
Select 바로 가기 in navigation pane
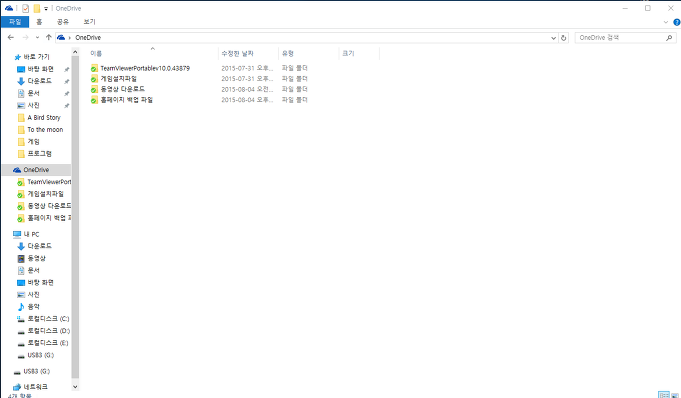(x=36, y=57)
